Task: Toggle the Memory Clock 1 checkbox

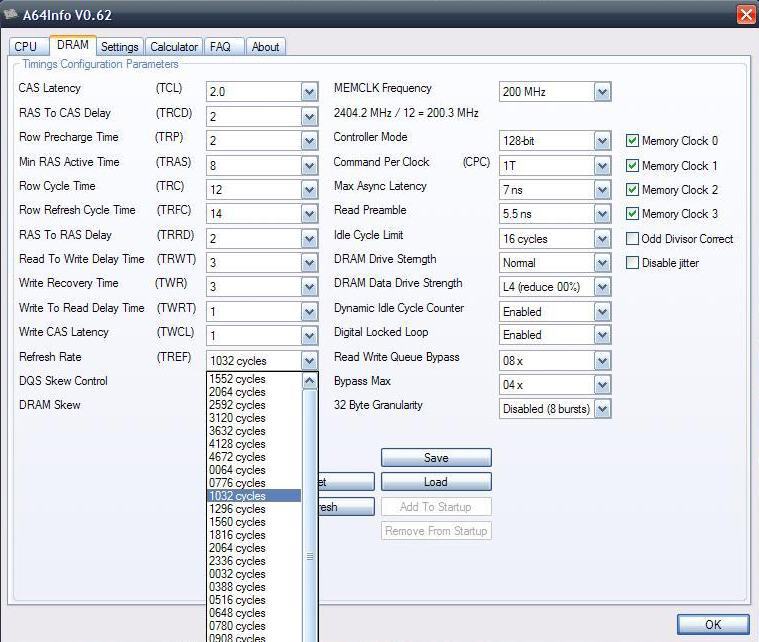Action: point(632,166)
